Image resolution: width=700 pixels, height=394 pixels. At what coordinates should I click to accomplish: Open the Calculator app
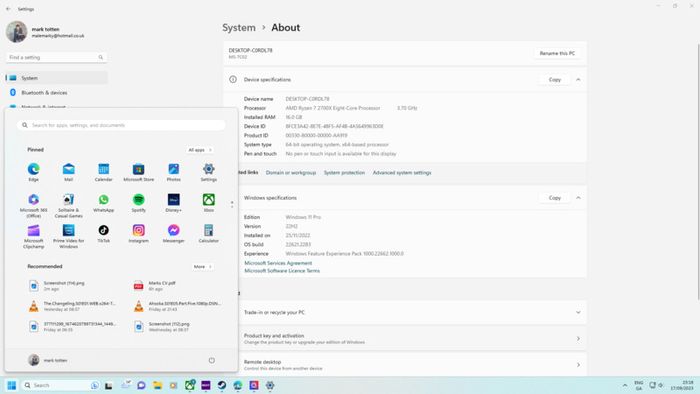208,233
